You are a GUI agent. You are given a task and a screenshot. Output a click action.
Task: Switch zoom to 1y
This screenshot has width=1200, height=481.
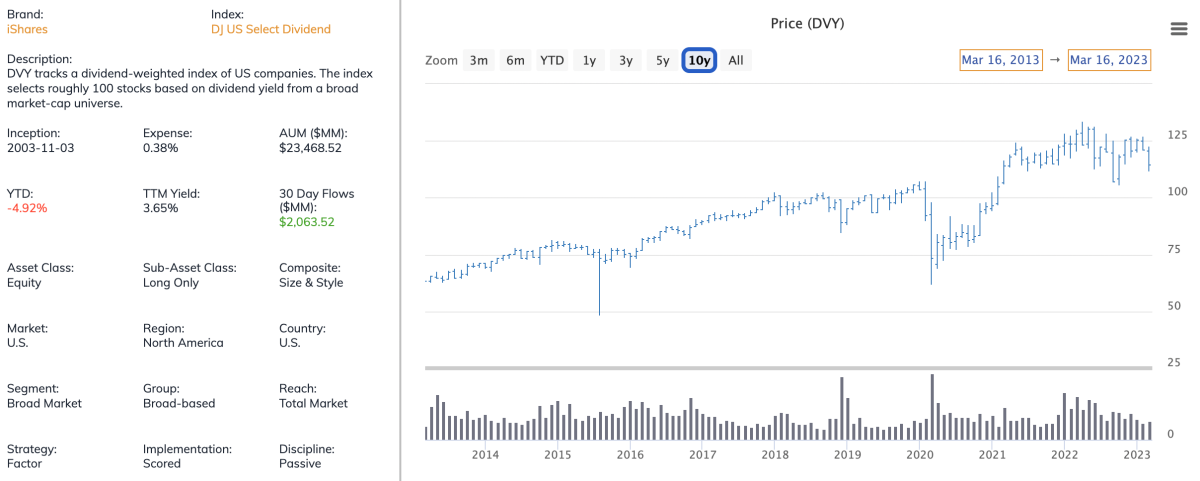[x=589, y=60]
